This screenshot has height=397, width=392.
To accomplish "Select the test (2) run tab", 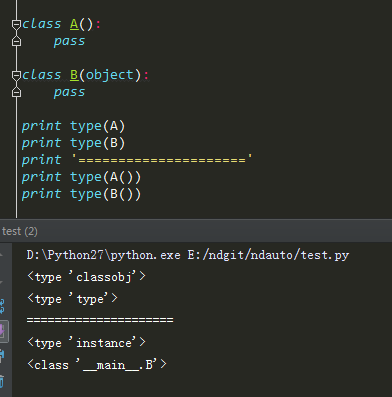I will click(20, 231).
